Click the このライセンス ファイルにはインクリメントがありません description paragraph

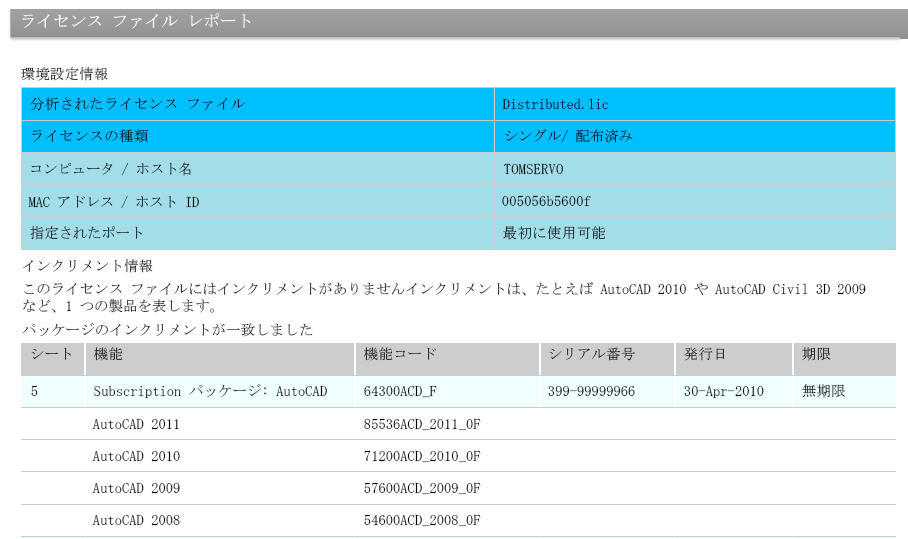pyautogui.click(x=444, y=297)
